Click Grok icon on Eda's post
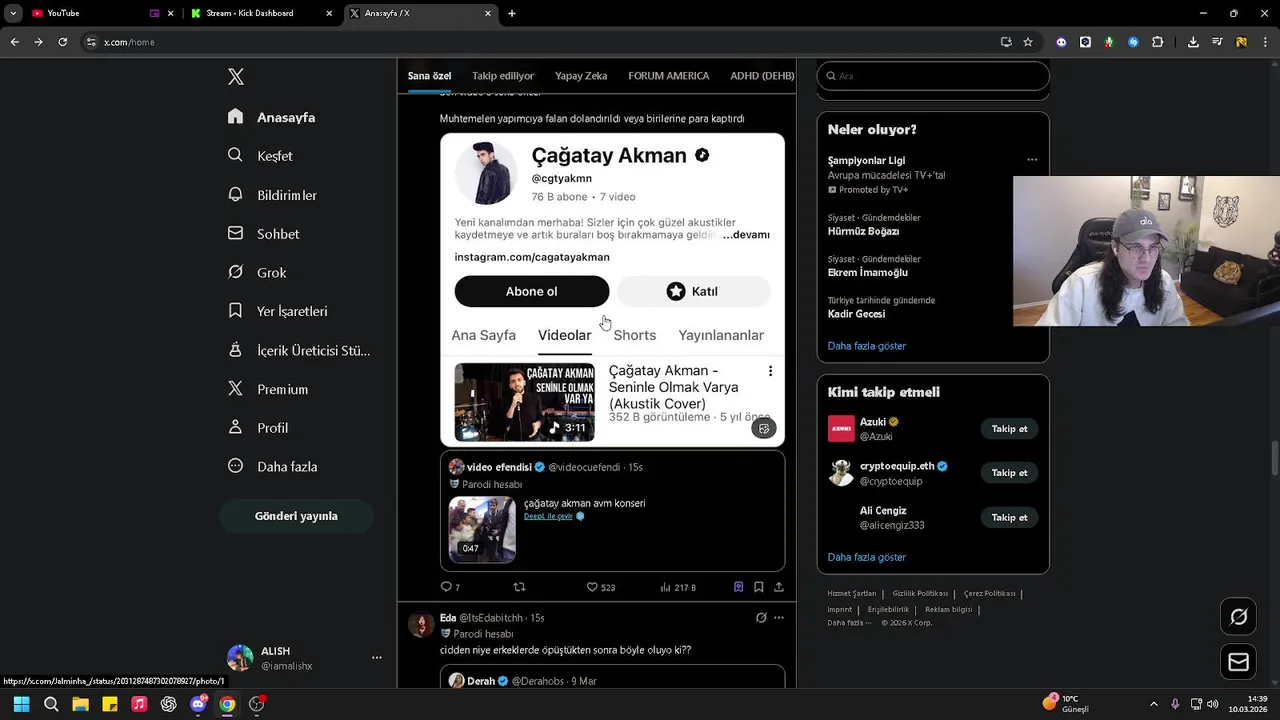The height and width of the screenshot is (720, 1280). pos(761,618)
